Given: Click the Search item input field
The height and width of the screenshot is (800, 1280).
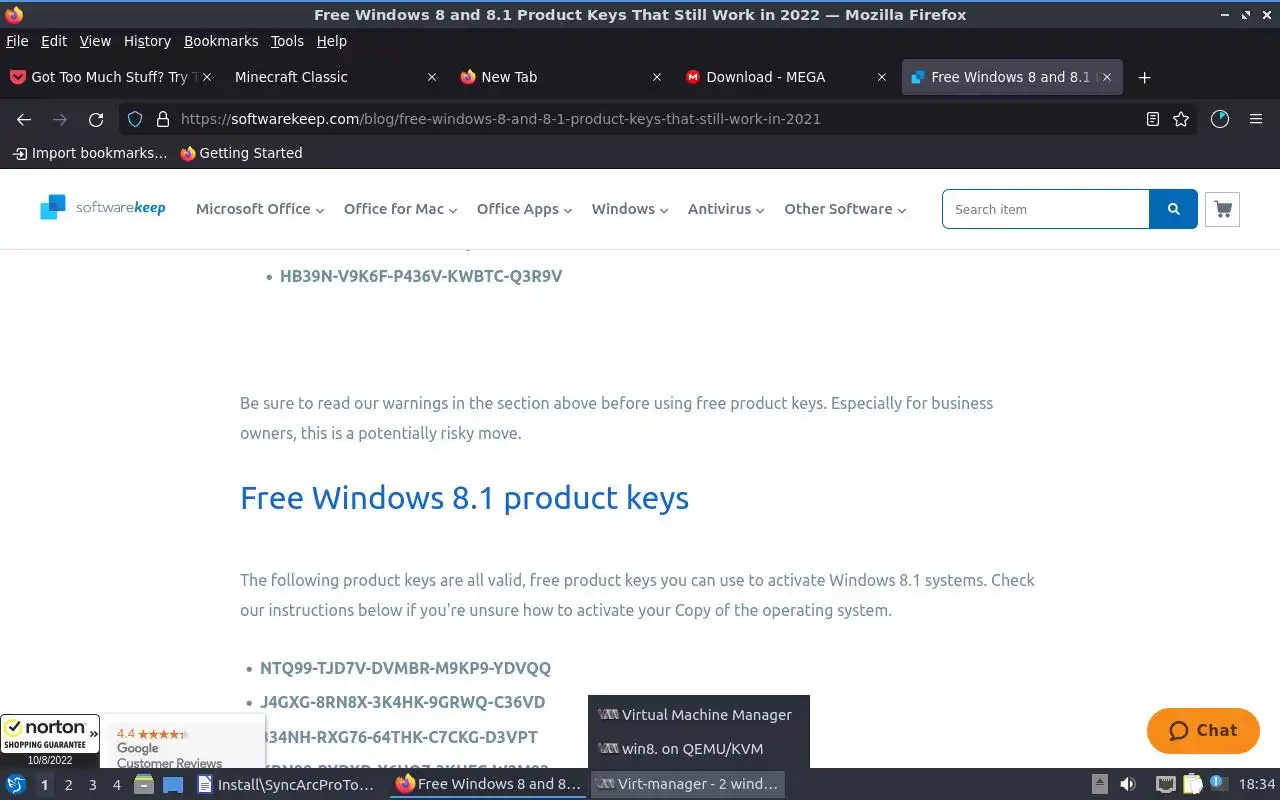Looking at the screenshot, I should [1046, 209].
